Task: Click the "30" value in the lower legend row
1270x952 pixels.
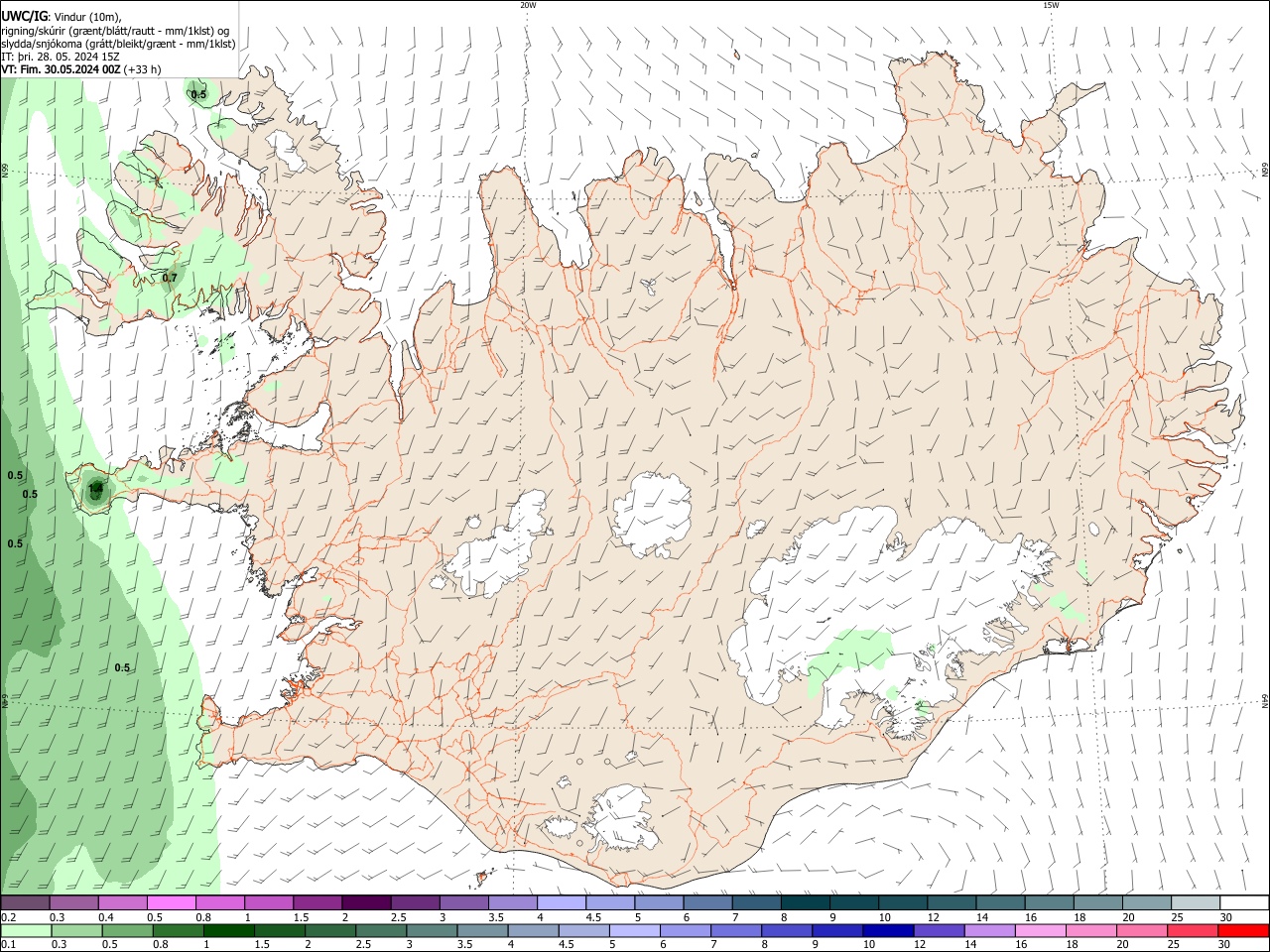Action: coord(1222,946)
